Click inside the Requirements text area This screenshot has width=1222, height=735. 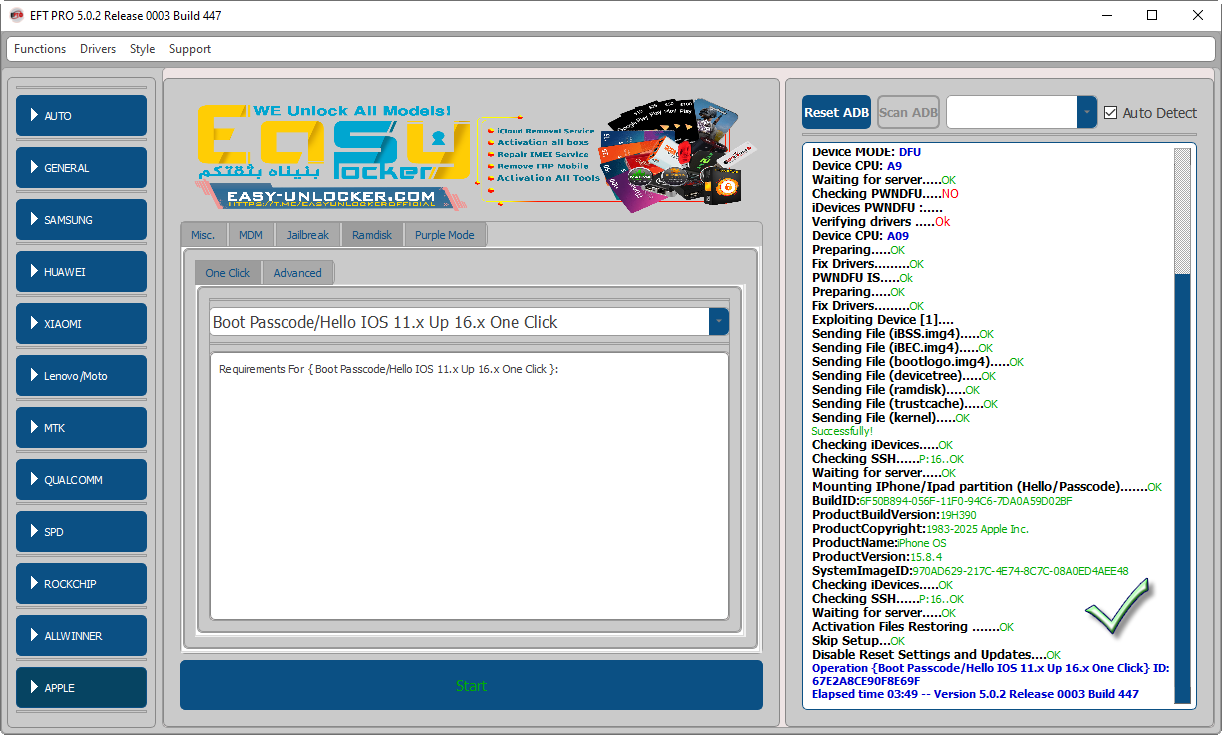click(x=469, y=487)
